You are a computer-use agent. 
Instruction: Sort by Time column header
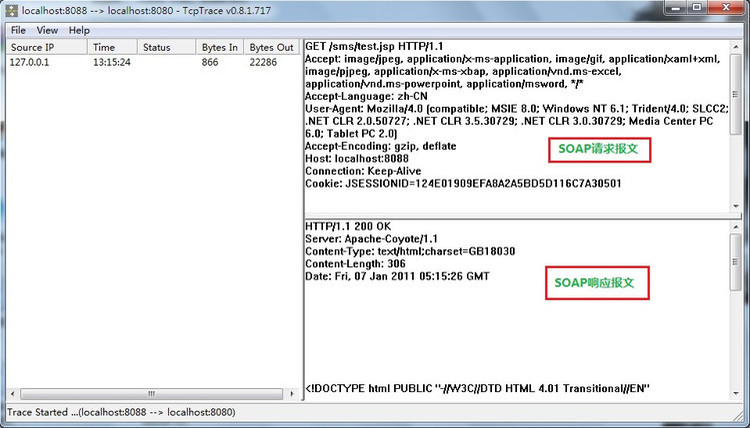113,47
